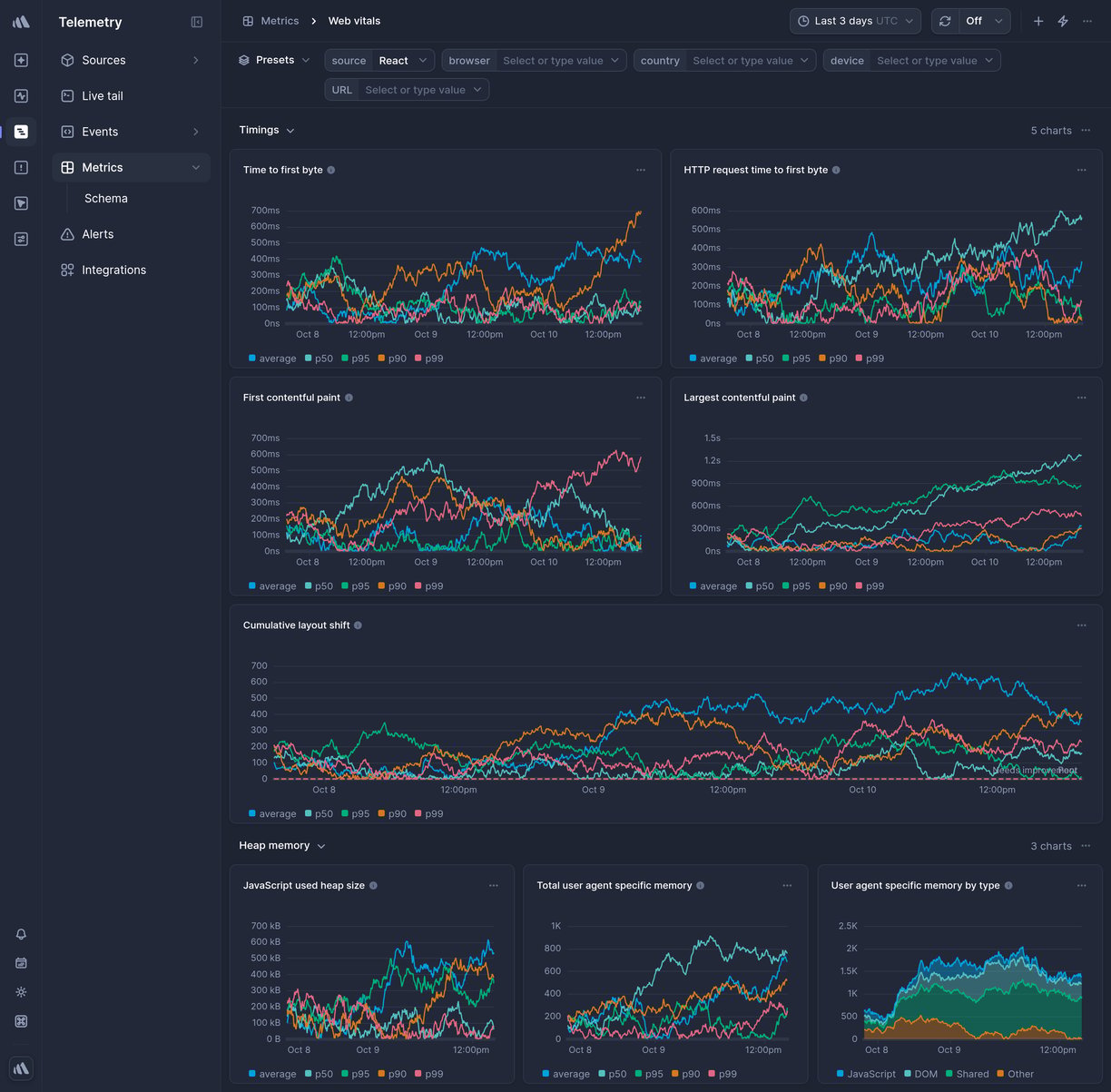Click the '5 charts' count label

[x=1051, y=131]
